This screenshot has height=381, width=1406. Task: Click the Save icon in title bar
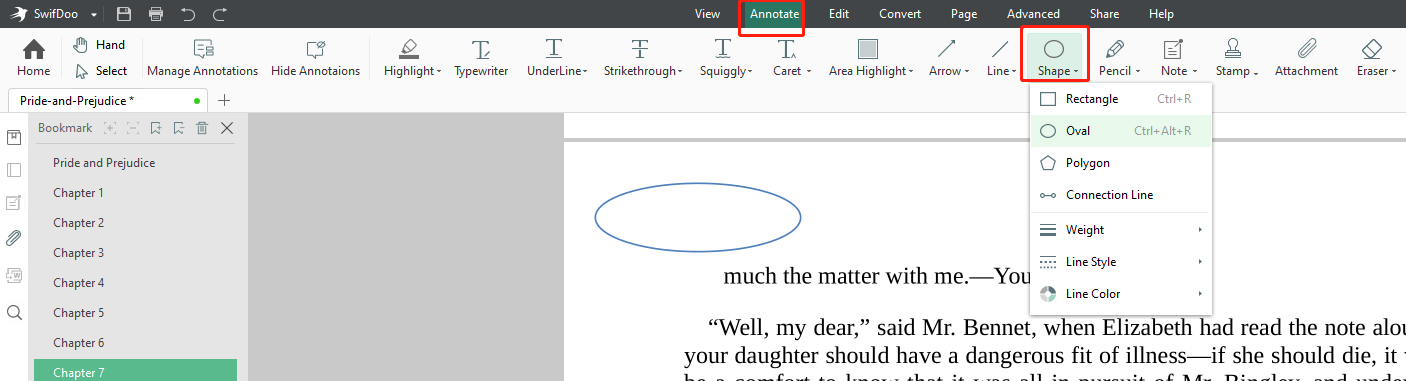pos(123,14)
